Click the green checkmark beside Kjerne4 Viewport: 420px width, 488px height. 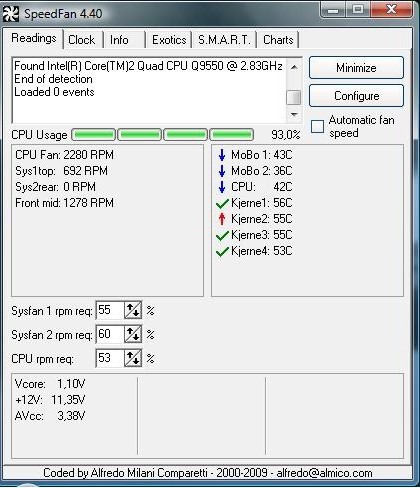pos(222,251)
